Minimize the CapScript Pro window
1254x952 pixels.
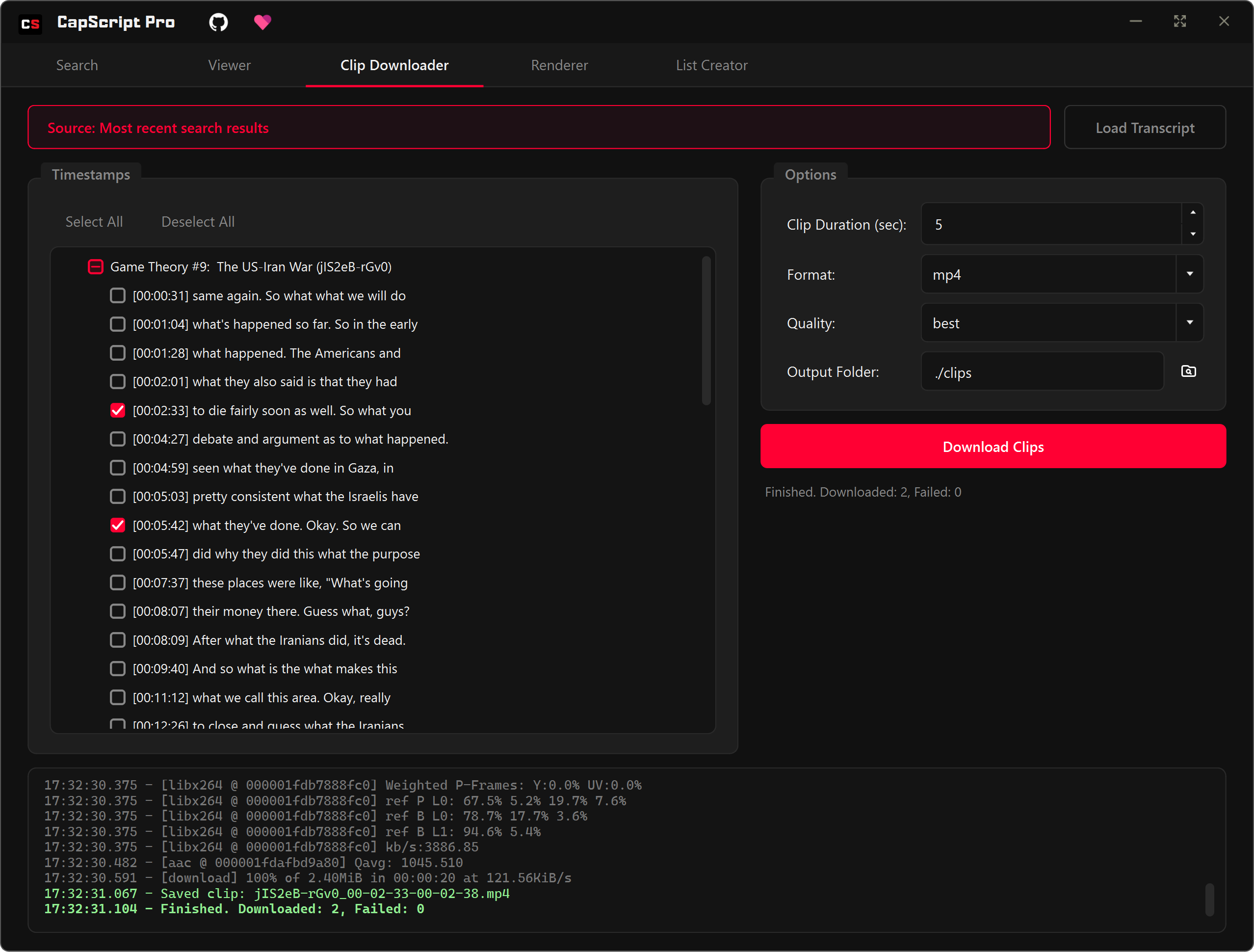click(1135, 21)
